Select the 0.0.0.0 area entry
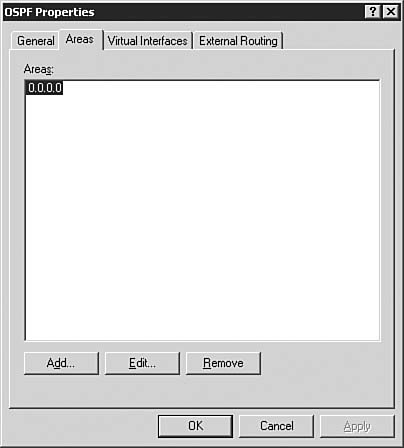Screen dimensions: 404x448 tap(45, 88)
